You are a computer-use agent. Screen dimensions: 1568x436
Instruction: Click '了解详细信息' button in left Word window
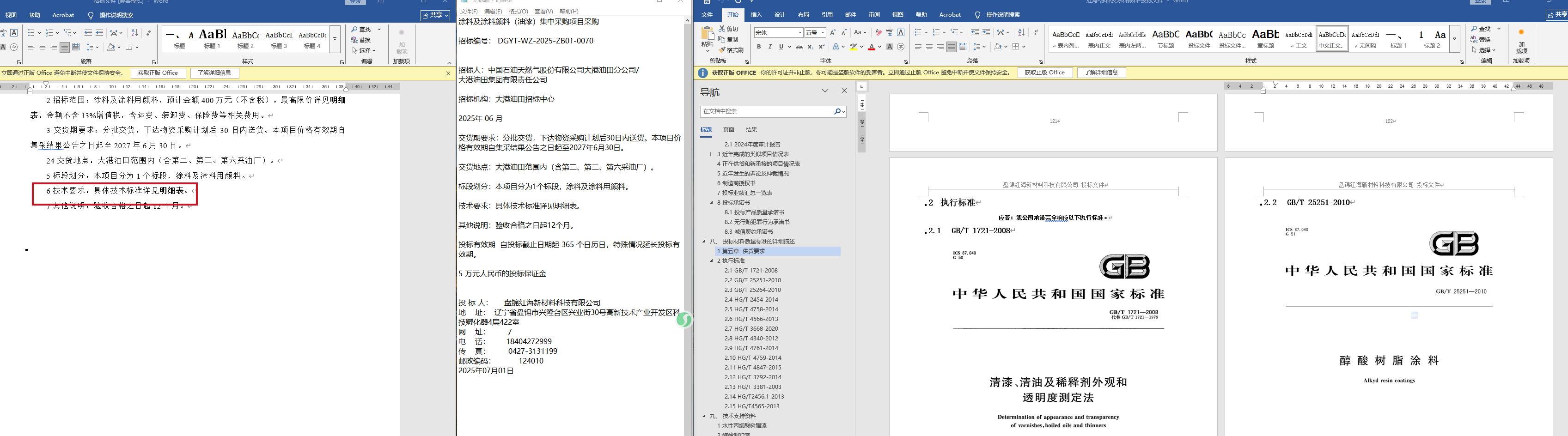pos(214,73)
